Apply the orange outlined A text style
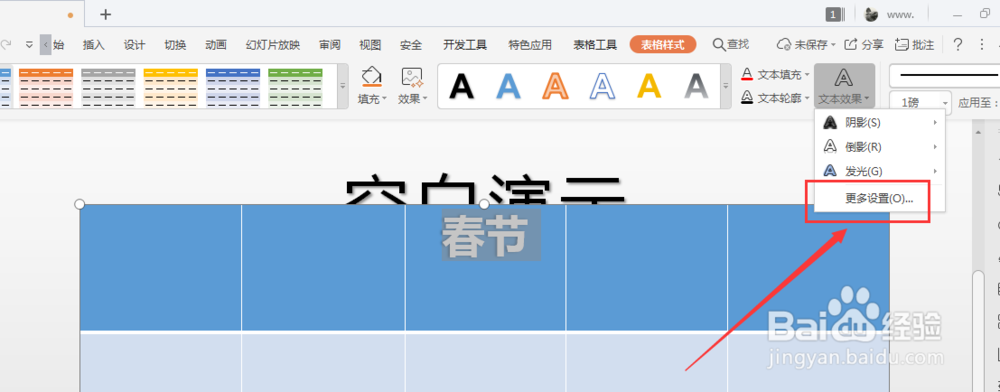The width and height of the screenshot is (1000, 392). click(x=555, y=86)
